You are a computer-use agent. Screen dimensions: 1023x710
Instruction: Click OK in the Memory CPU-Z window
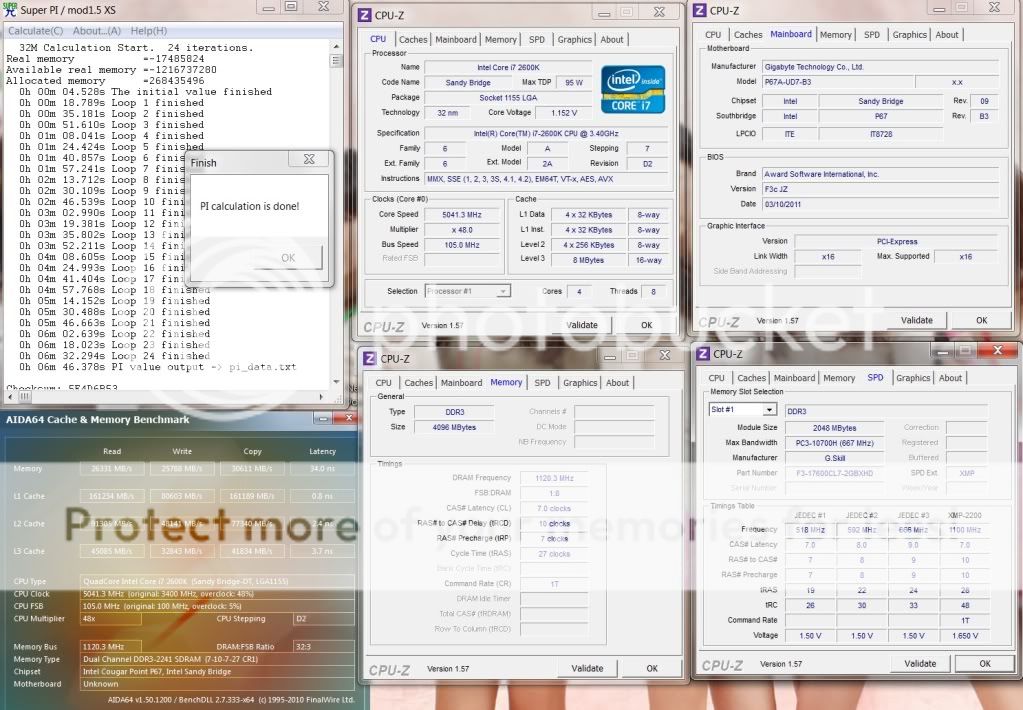[652, 668]
